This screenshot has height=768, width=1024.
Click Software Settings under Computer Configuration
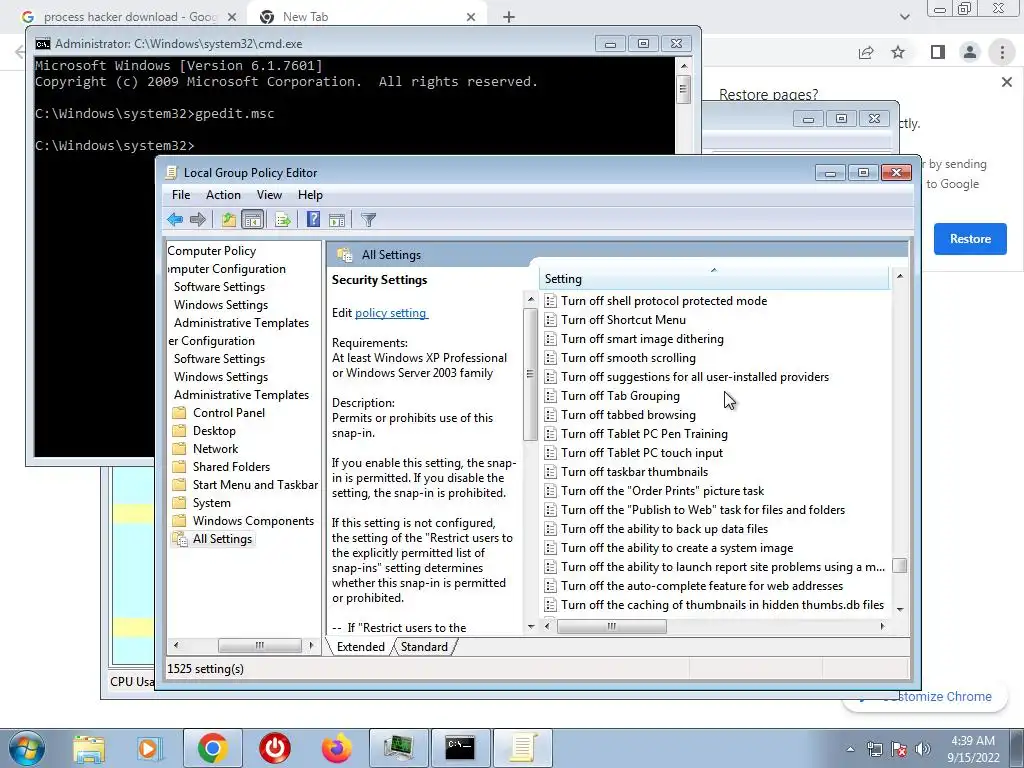point(219,287)
